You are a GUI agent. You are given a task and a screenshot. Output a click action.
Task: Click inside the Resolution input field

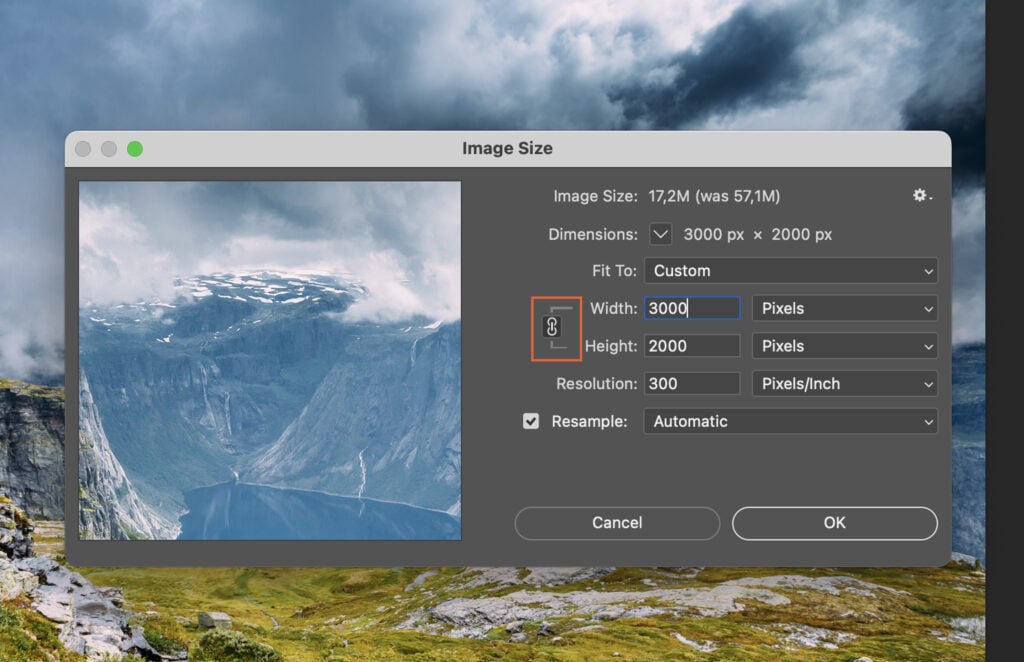[x=691, y=383]
